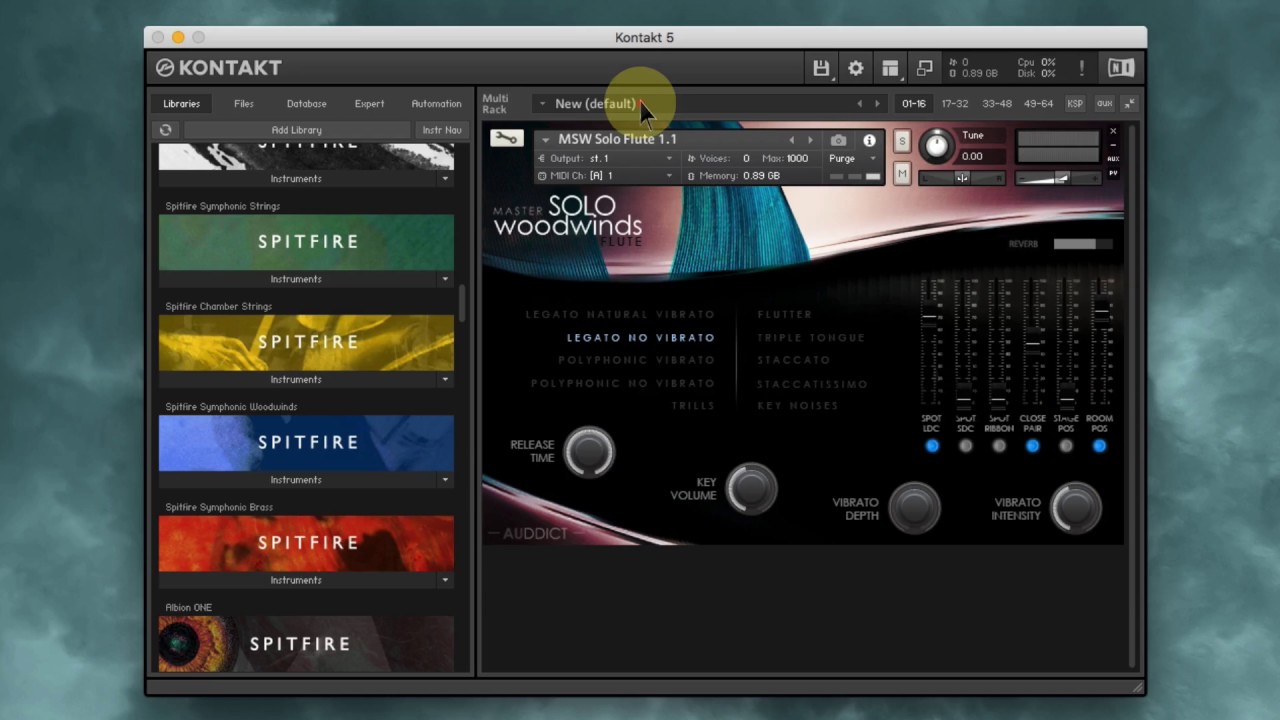Screen dimensions: 1280x720
Task: Click the refresh libraries icon
Action: tap(166, 130)
